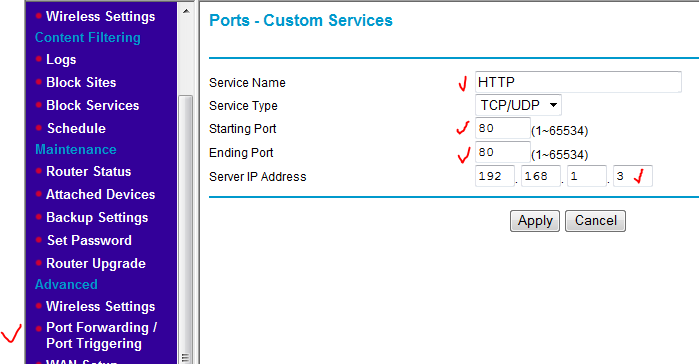Viewport: 699px width, 364px height.
Task: Open Block Services settings
Action: [x=93, y=106]
